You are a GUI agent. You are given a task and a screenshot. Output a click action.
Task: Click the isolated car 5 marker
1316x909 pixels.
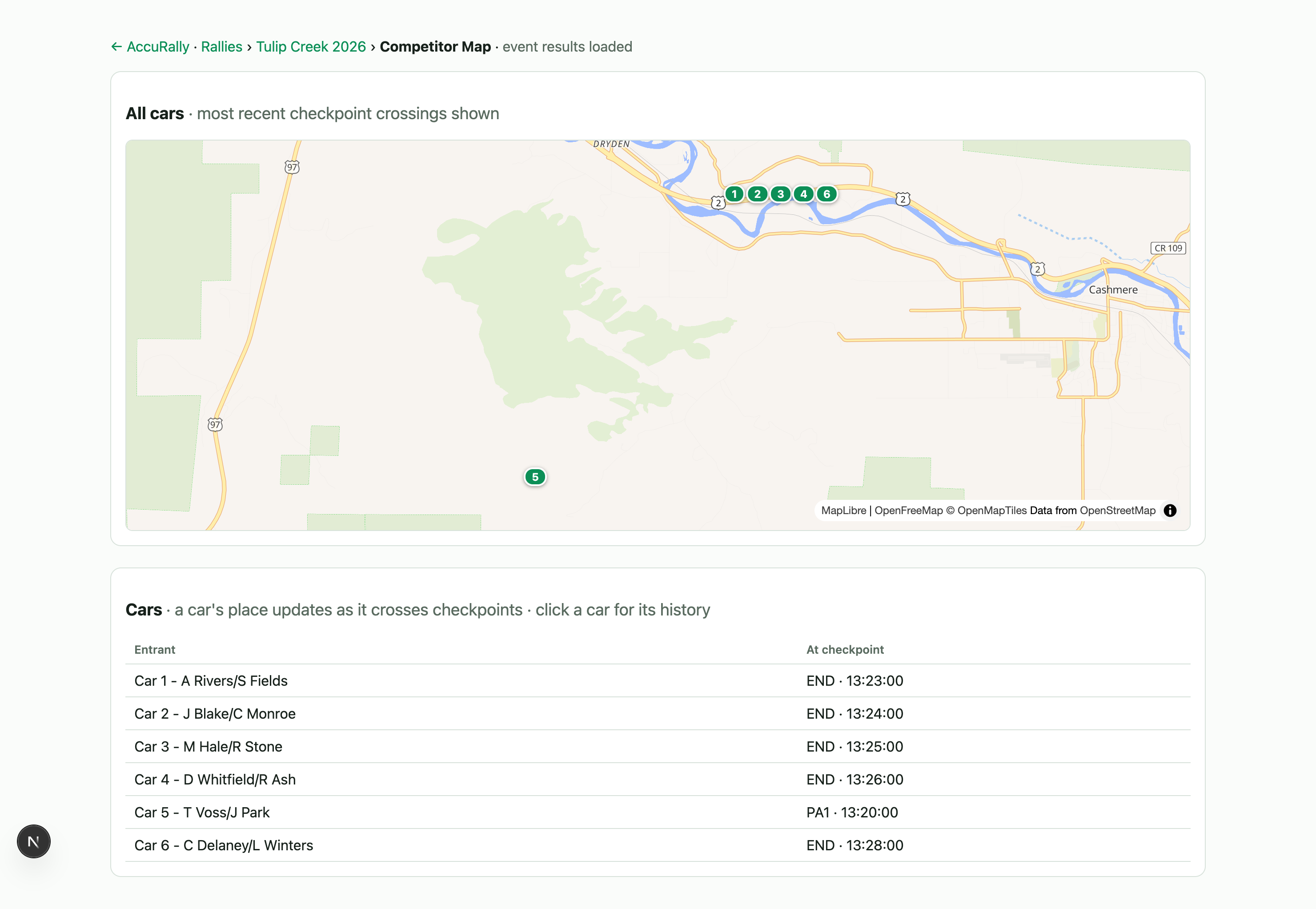pos(535,477)
